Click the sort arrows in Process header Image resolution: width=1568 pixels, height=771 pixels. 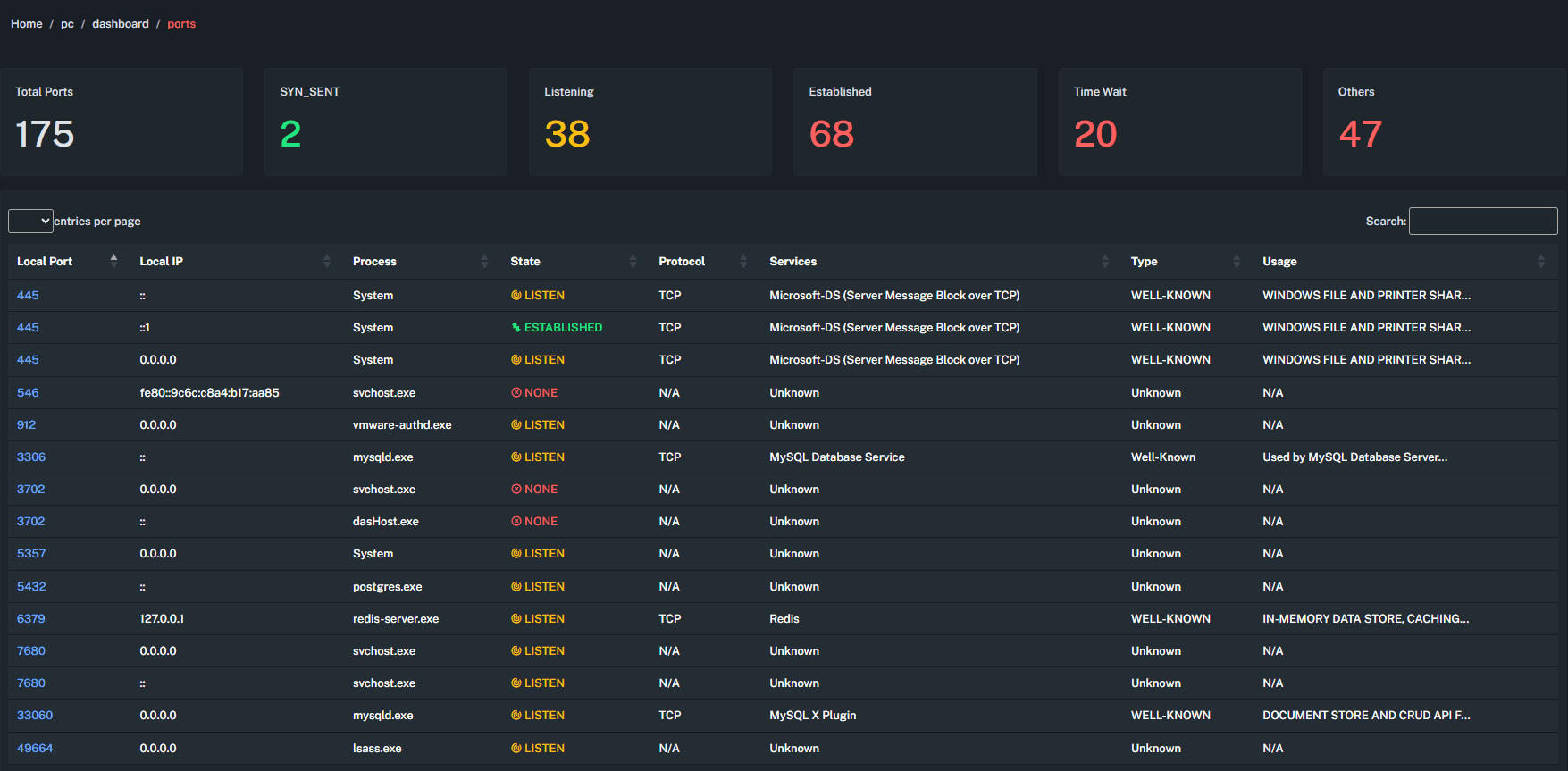[x=484, y=261]
